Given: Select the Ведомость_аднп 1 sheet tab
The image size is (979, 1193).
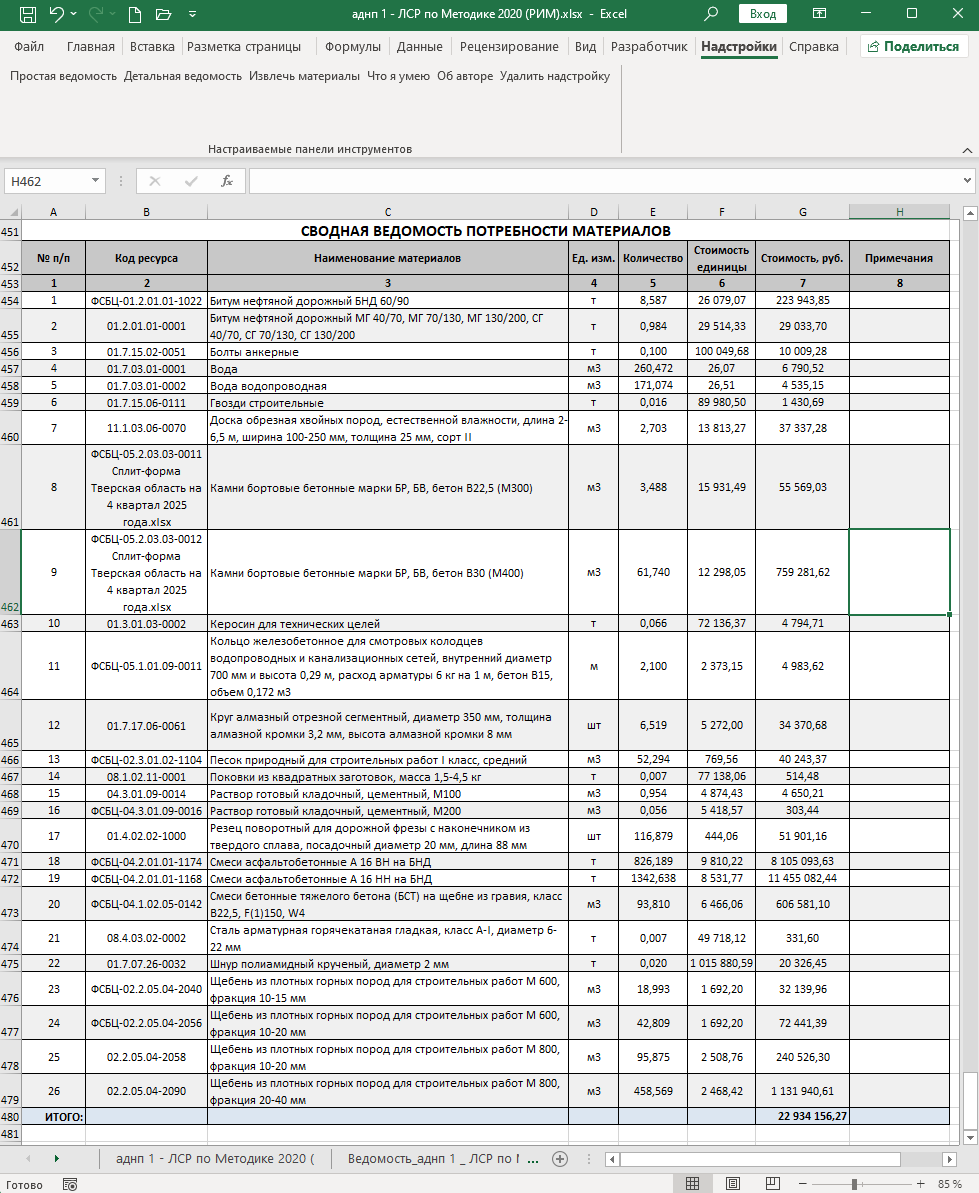Looking at the screenshot, I should point(432,1158).
